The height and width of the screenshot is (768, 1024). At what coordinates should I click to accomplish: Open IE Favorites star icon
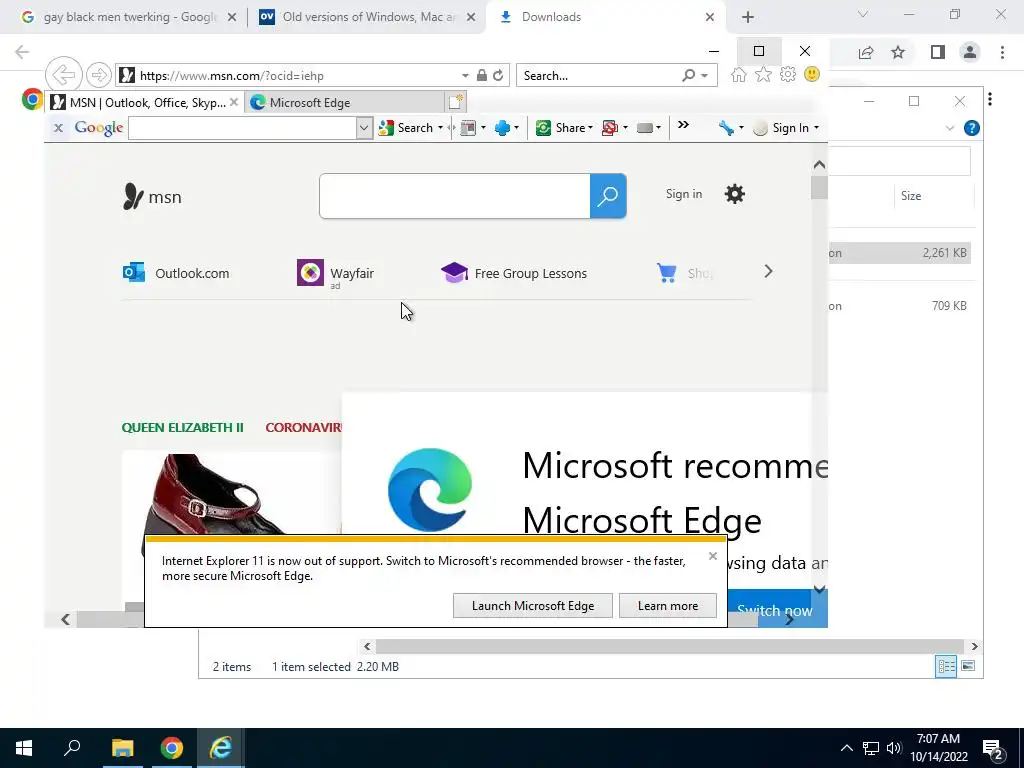point(763,74)
